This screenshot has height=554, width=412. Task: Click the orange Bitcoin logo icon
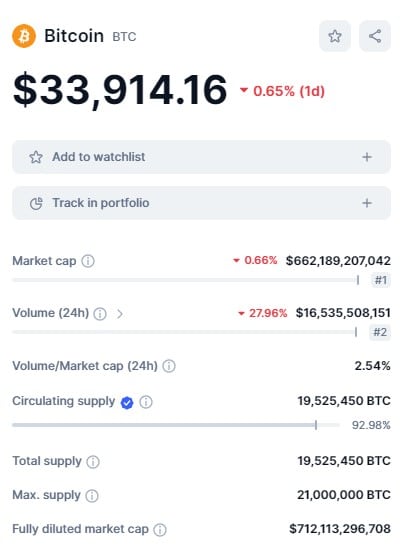24,36
